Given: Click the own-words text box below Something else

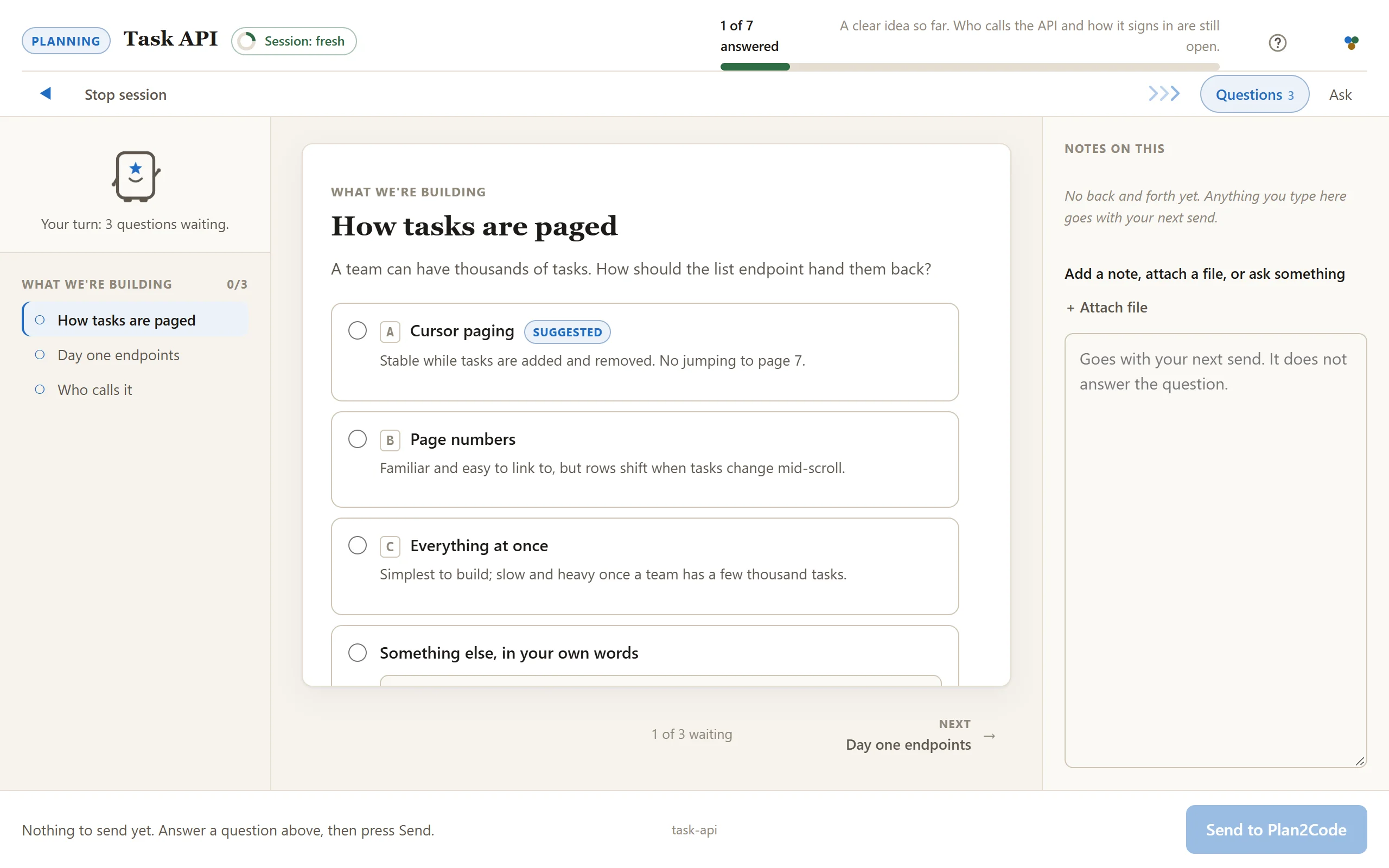Looking at the screenshot, I should pyautogui.click(x=660, y=680).
